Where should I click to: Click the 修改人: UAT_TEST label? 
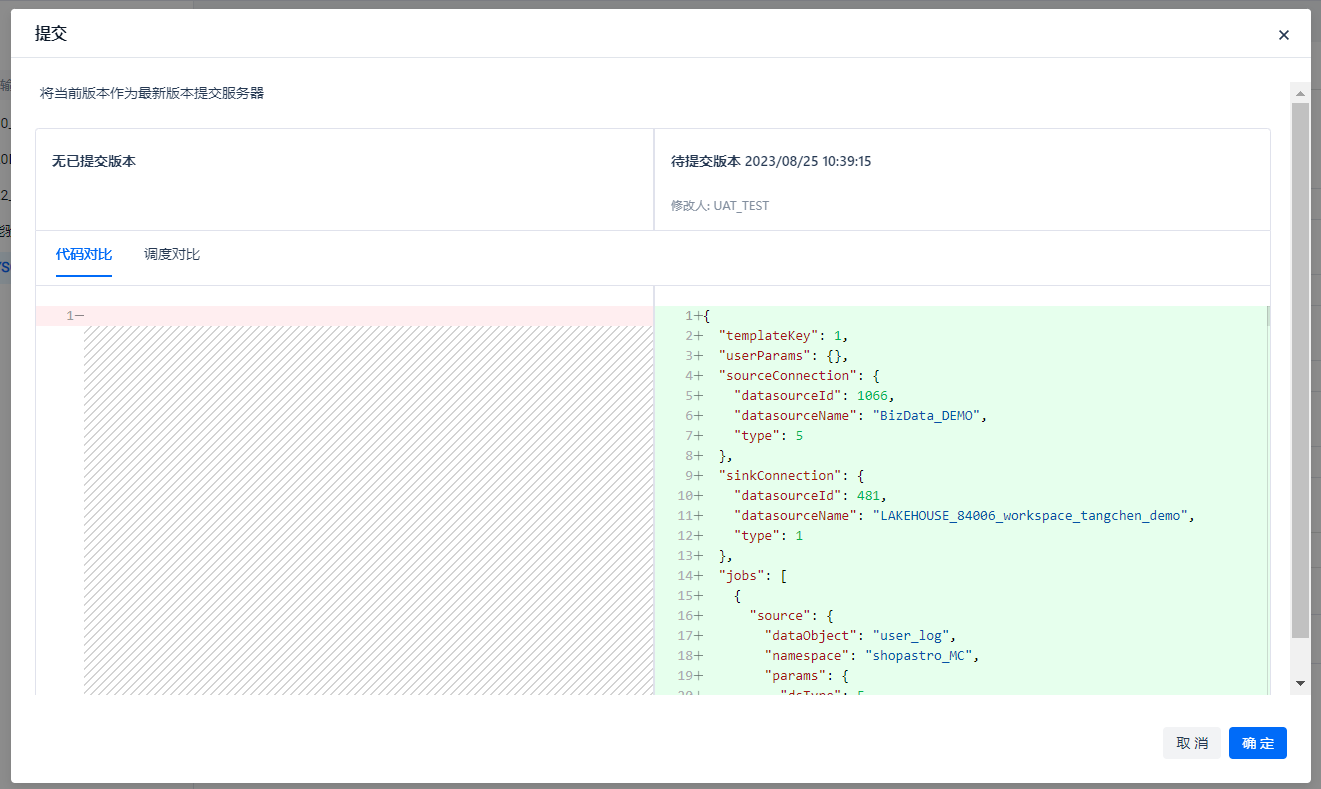point(720,206)
